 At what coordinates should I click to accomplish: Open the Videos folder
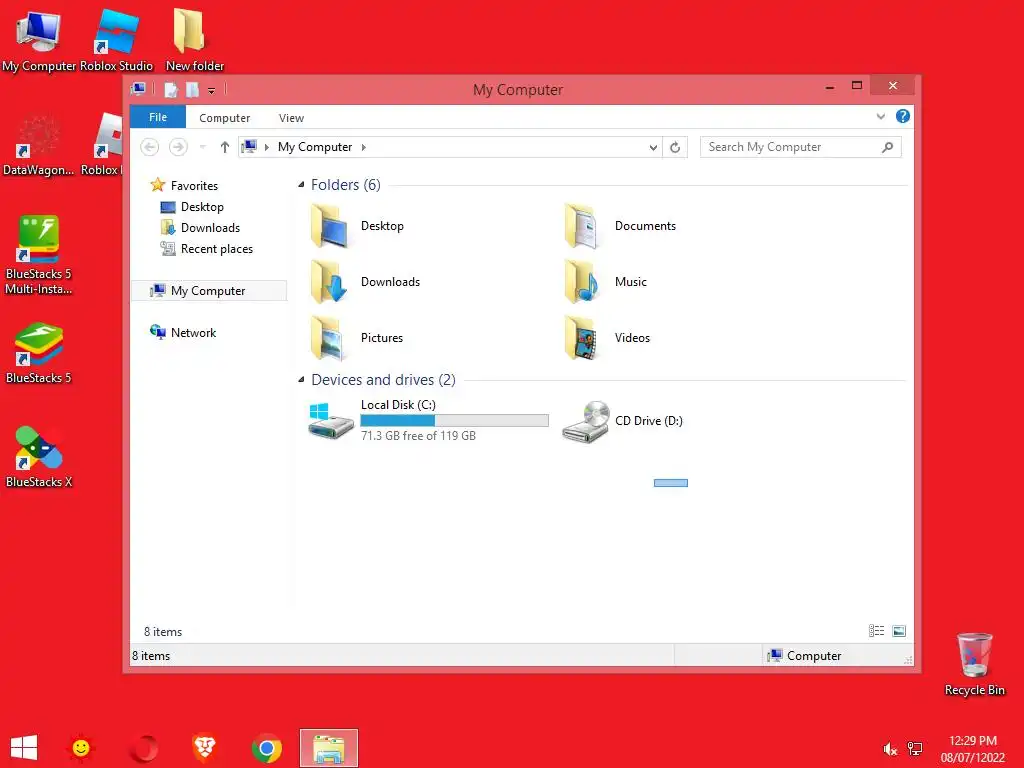[x=607, y=338]
